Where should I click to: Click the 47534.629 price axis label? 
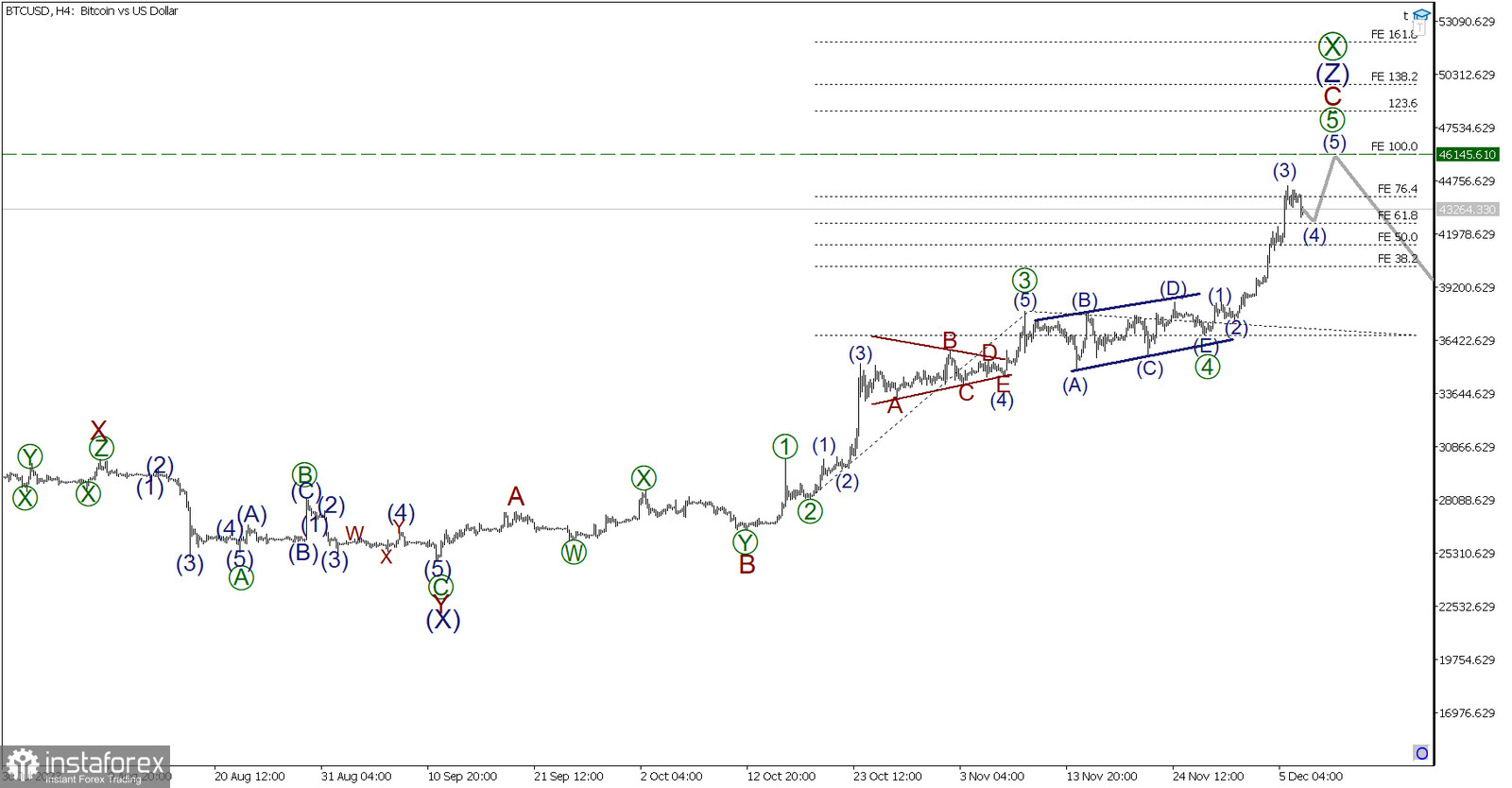click(1467, 128)
